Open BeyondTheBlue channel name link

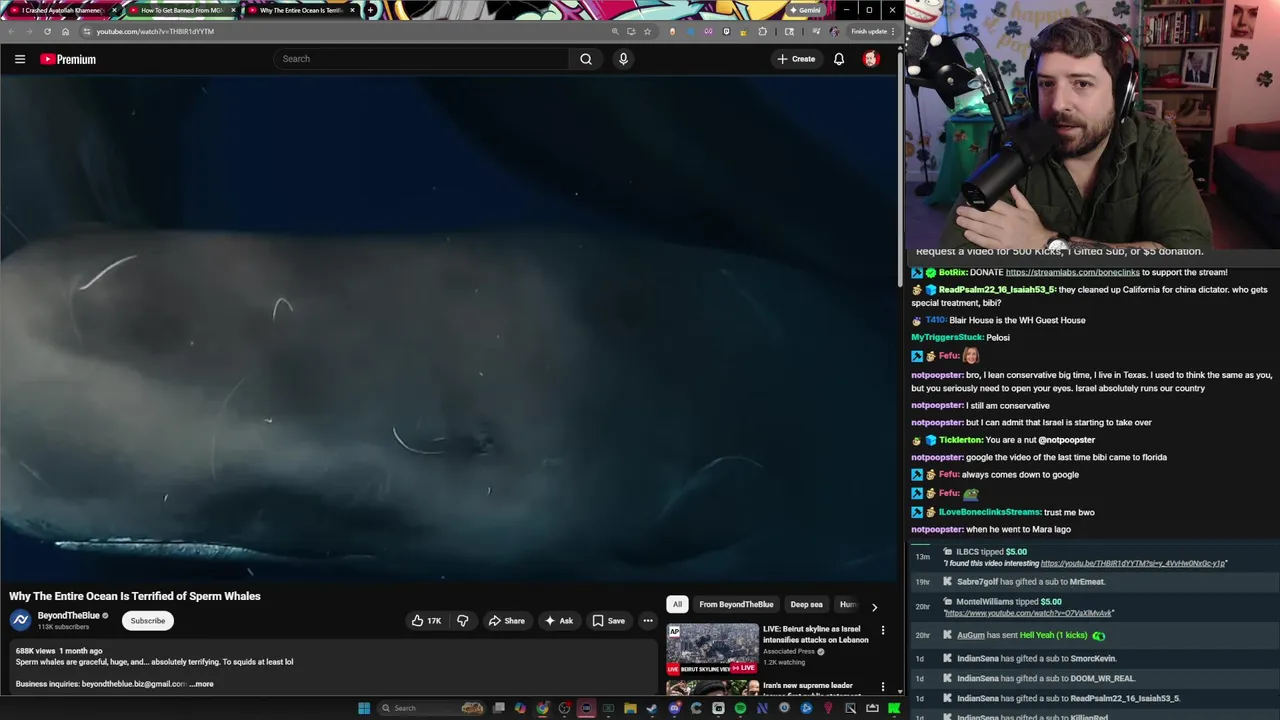pos(69,616)
